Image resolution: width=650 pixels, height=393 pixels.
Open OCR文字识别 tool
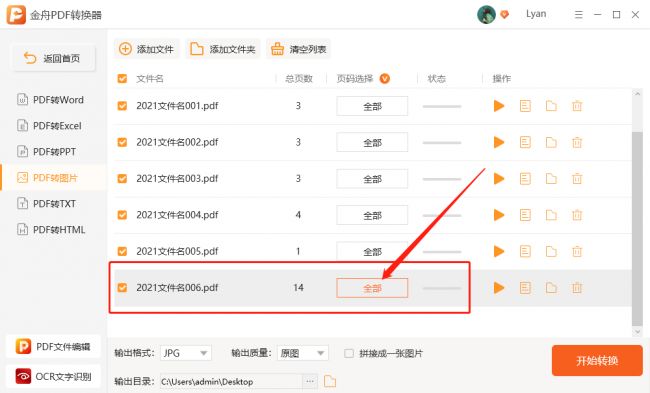(53, 376)
